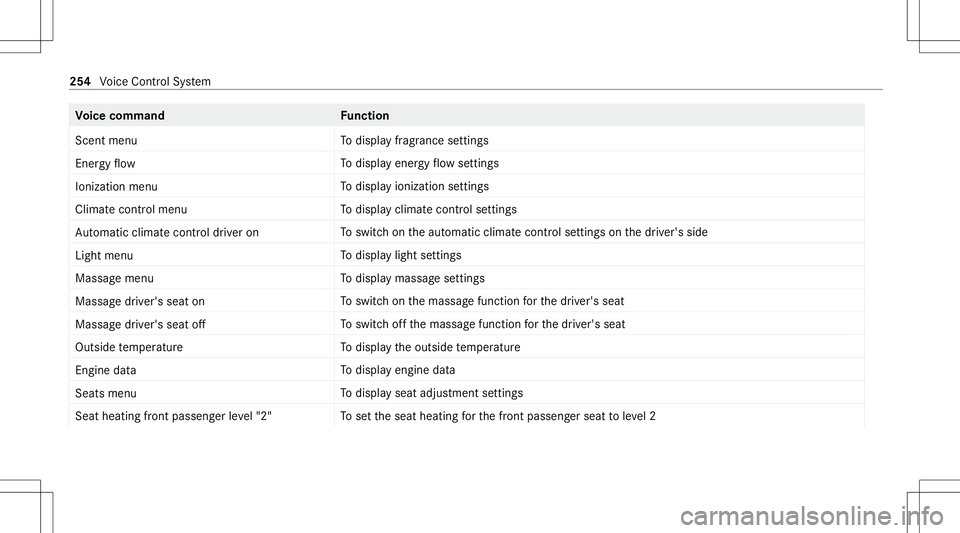
Task: Click the Energy flow voice command
Action: [105, 163]
